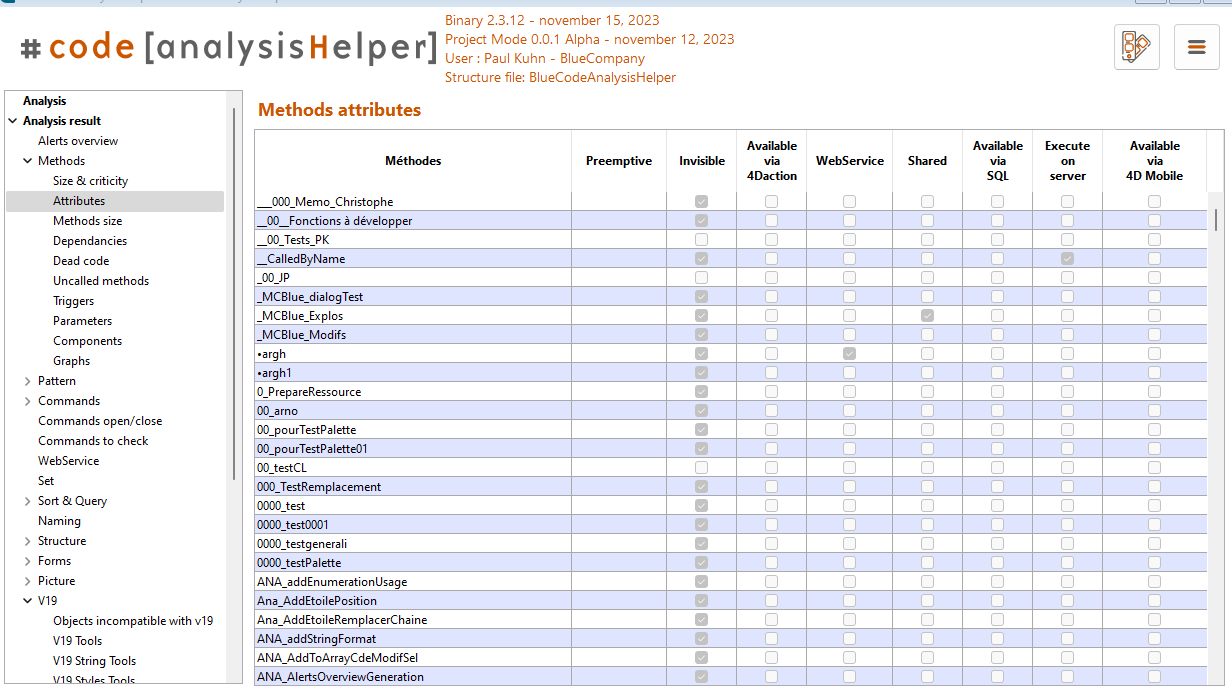Select the top-level Analysis item

coord(44,101)
